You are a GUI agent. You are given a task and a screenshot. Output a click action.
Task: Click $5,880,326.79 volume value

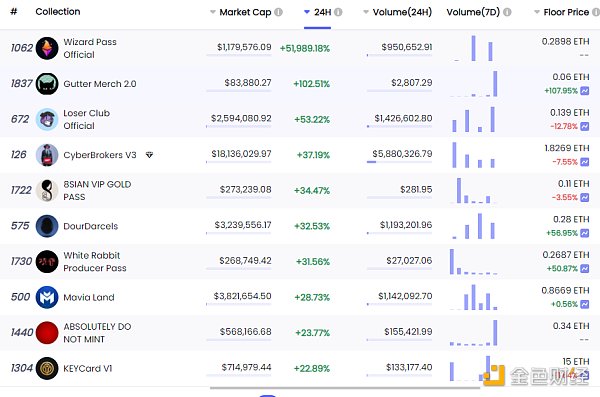[x=402, y=154]
